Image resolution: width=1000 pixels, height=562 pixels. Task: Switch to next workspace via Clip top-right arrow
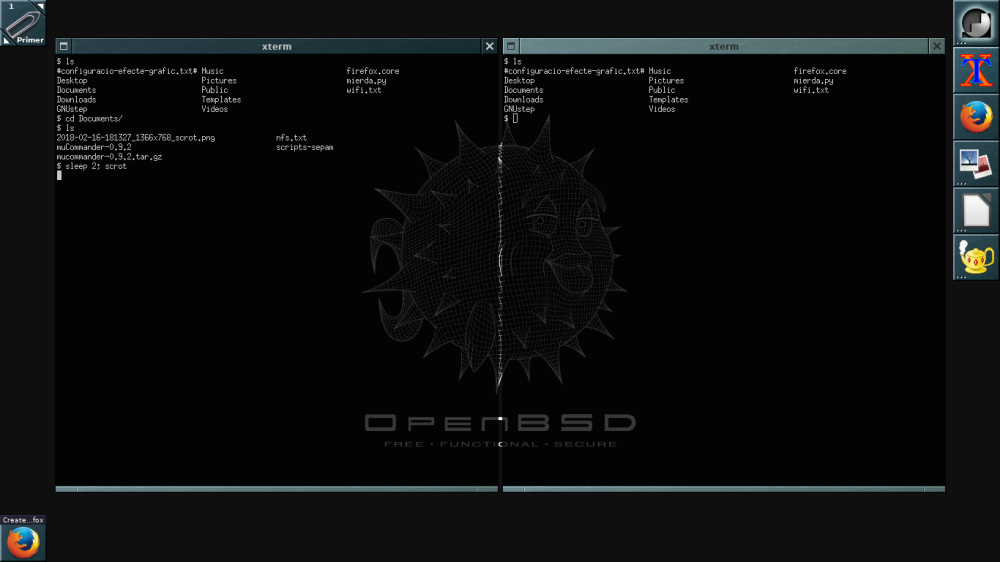(x=40, y=6)
